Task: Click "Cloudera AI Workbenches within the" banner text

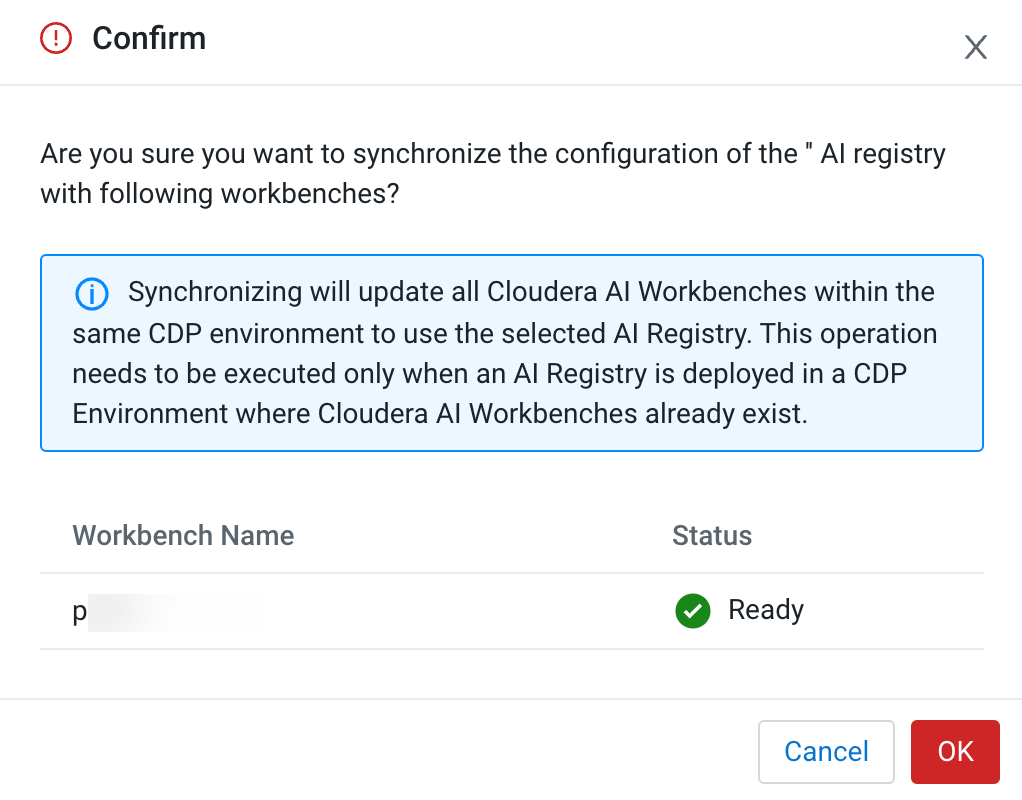Action: (x=710, y=293)
